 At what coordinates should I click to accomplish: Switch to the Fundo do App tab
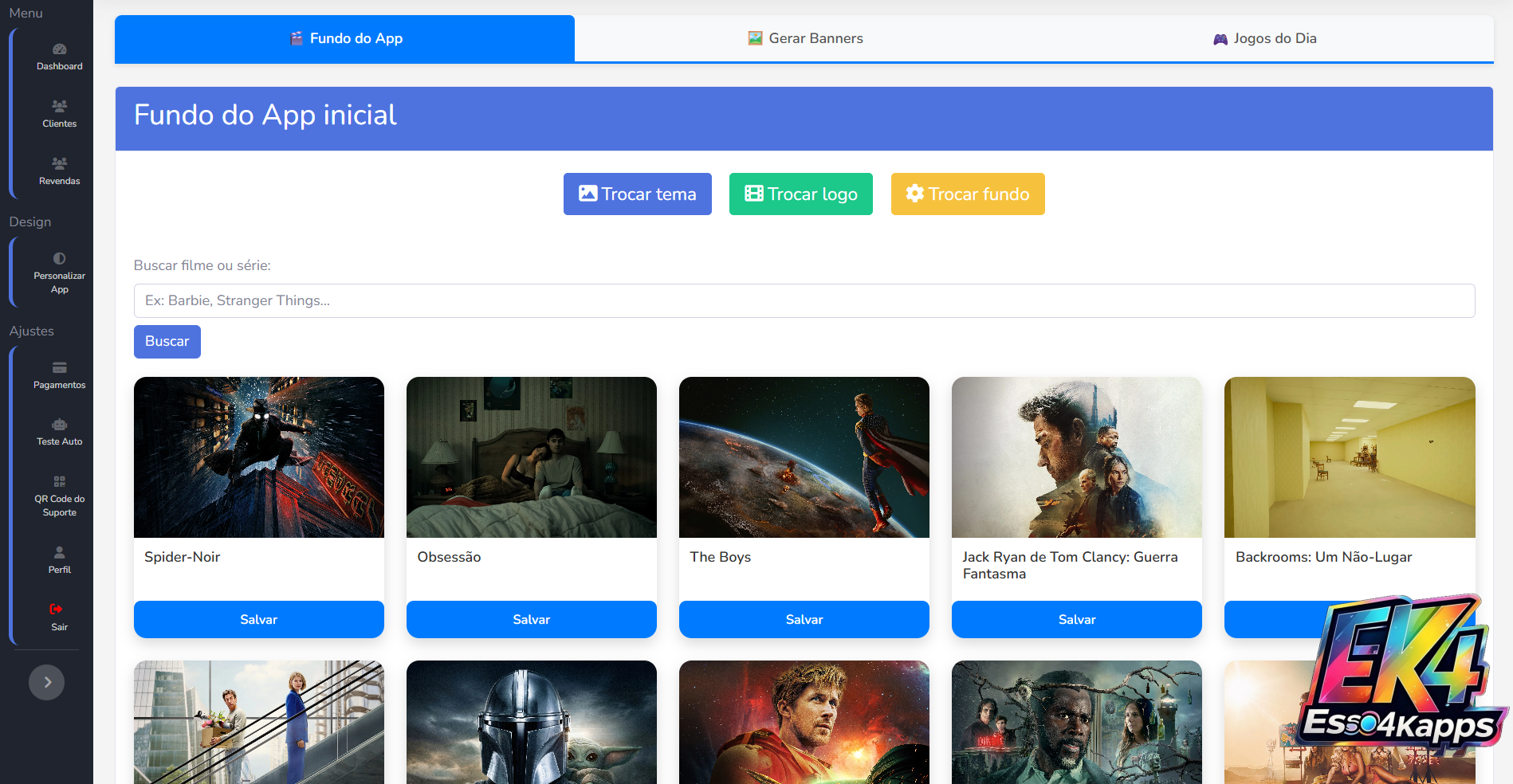click(344, 38)
